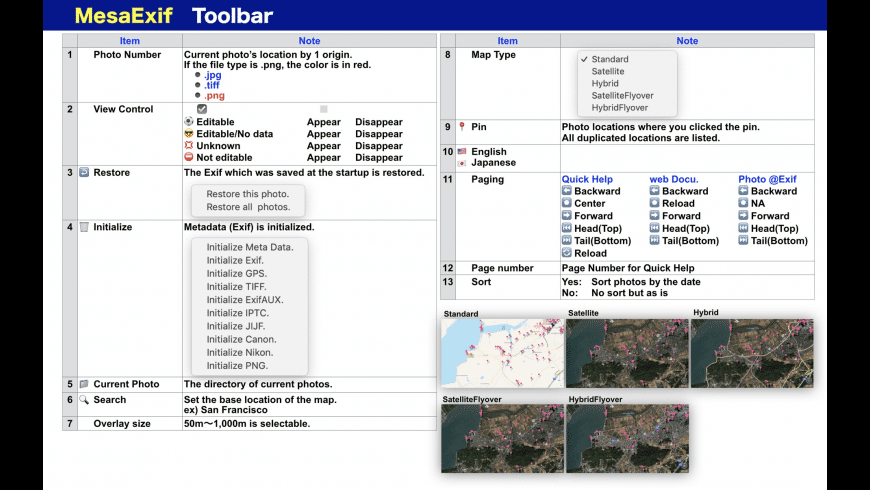Click the Japanese flag icon
Screen dimensions: 870x490
(x=461, y=163)
